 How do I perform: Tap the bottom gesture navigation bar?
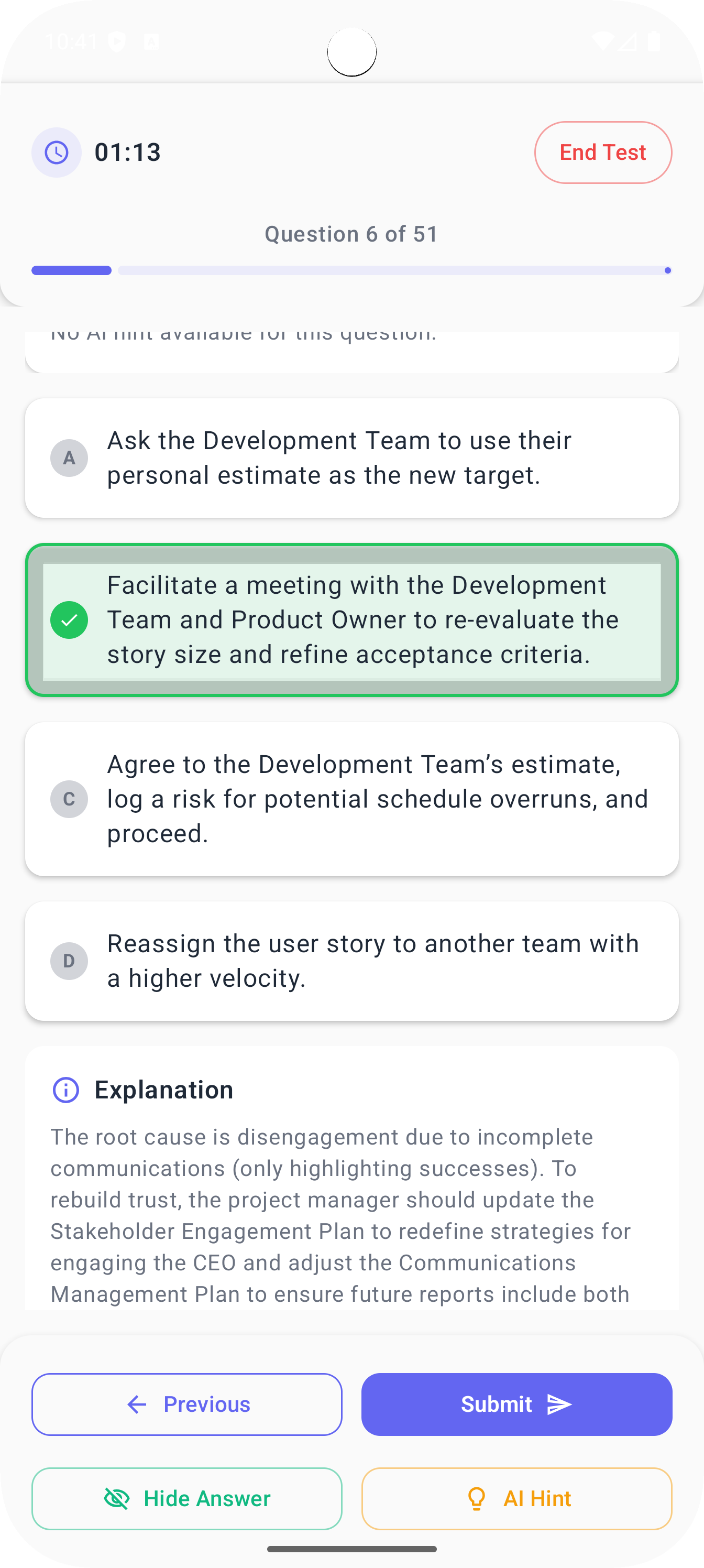(351, 1550)
